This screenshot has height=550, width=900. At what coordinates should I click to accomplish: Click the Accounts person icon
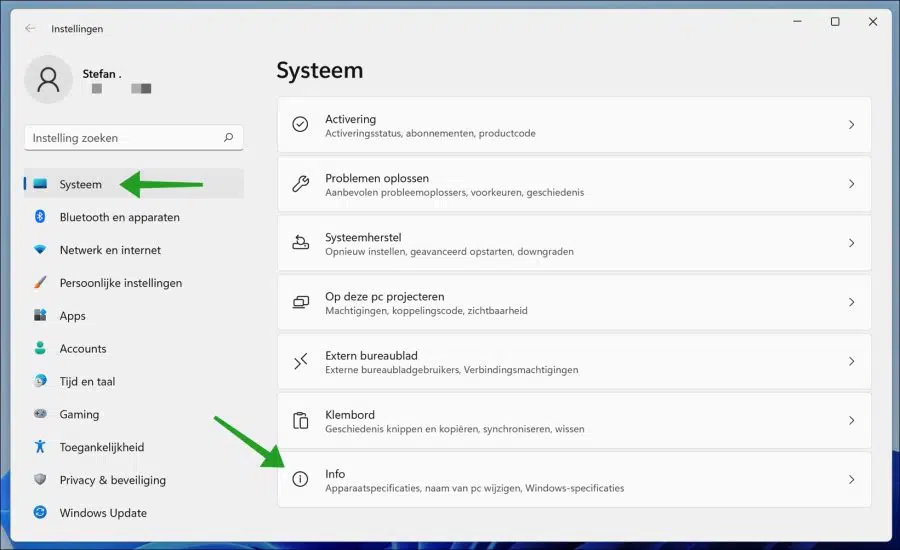(40, 348)
